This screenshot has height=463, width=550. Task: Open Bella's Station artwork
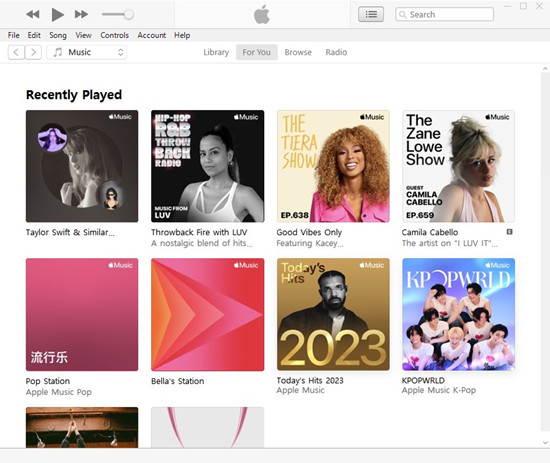click(208, 315)
